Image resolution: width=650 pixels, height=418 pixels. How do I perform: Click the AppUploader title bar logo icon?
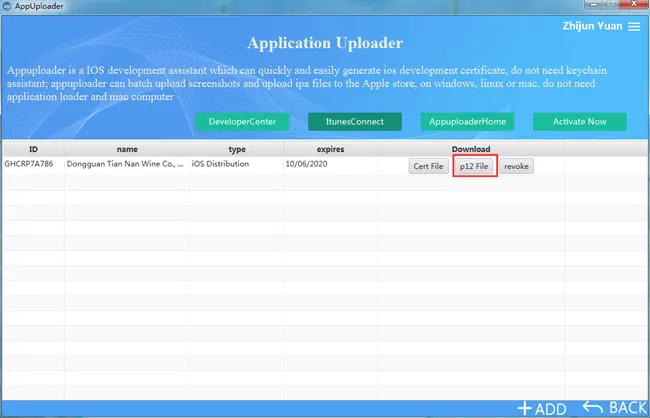coord(7,6)
